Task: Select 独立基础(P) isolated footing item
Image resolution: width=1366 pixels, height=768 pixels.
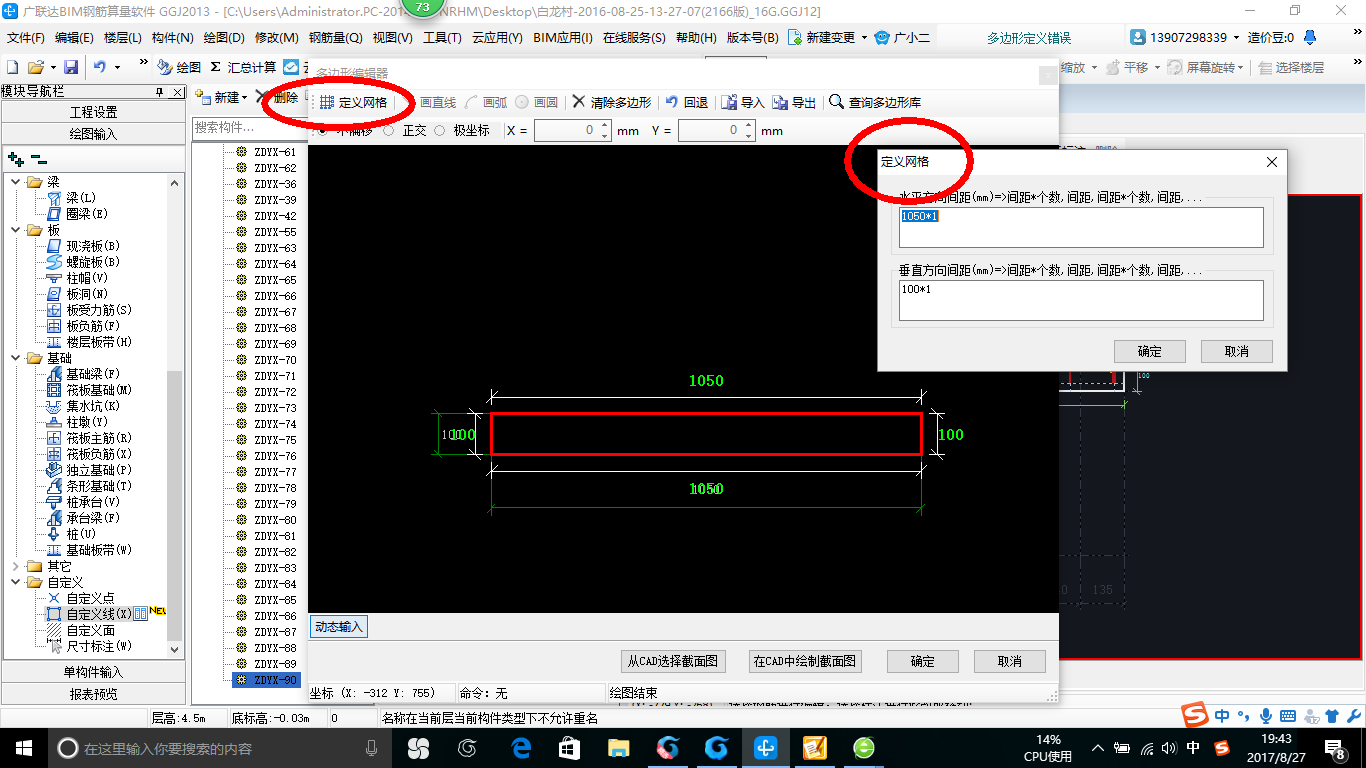Action: click(x=99, y=470)
